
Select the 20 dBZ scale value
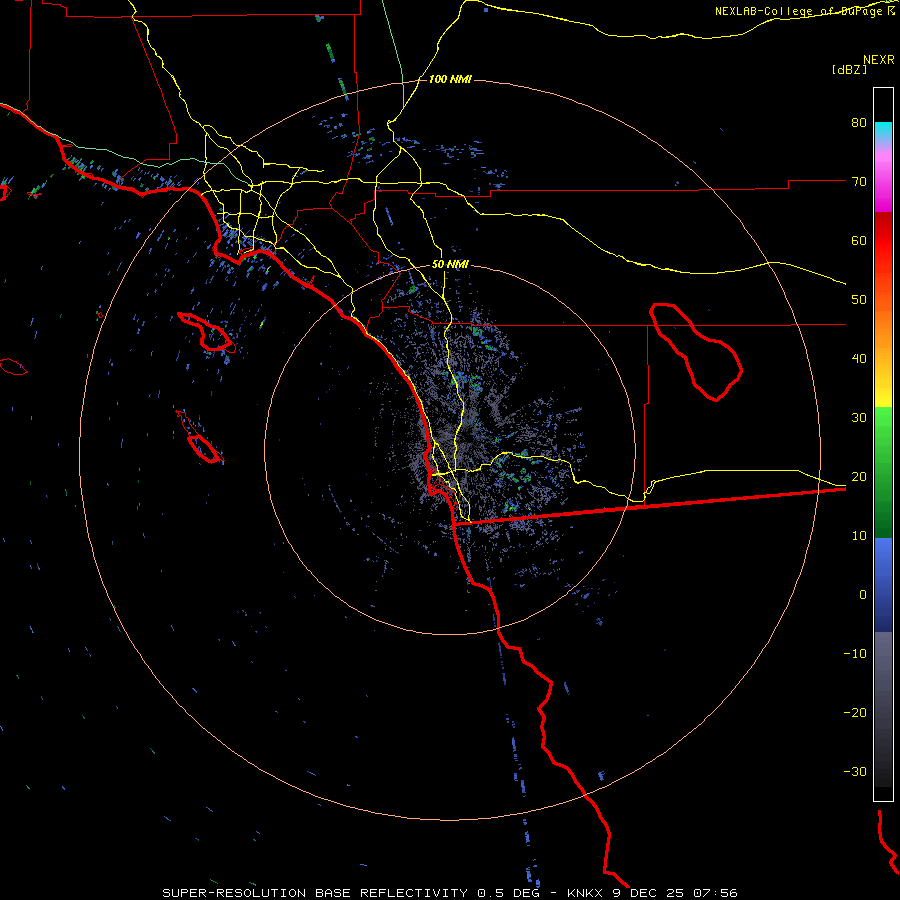859,476
